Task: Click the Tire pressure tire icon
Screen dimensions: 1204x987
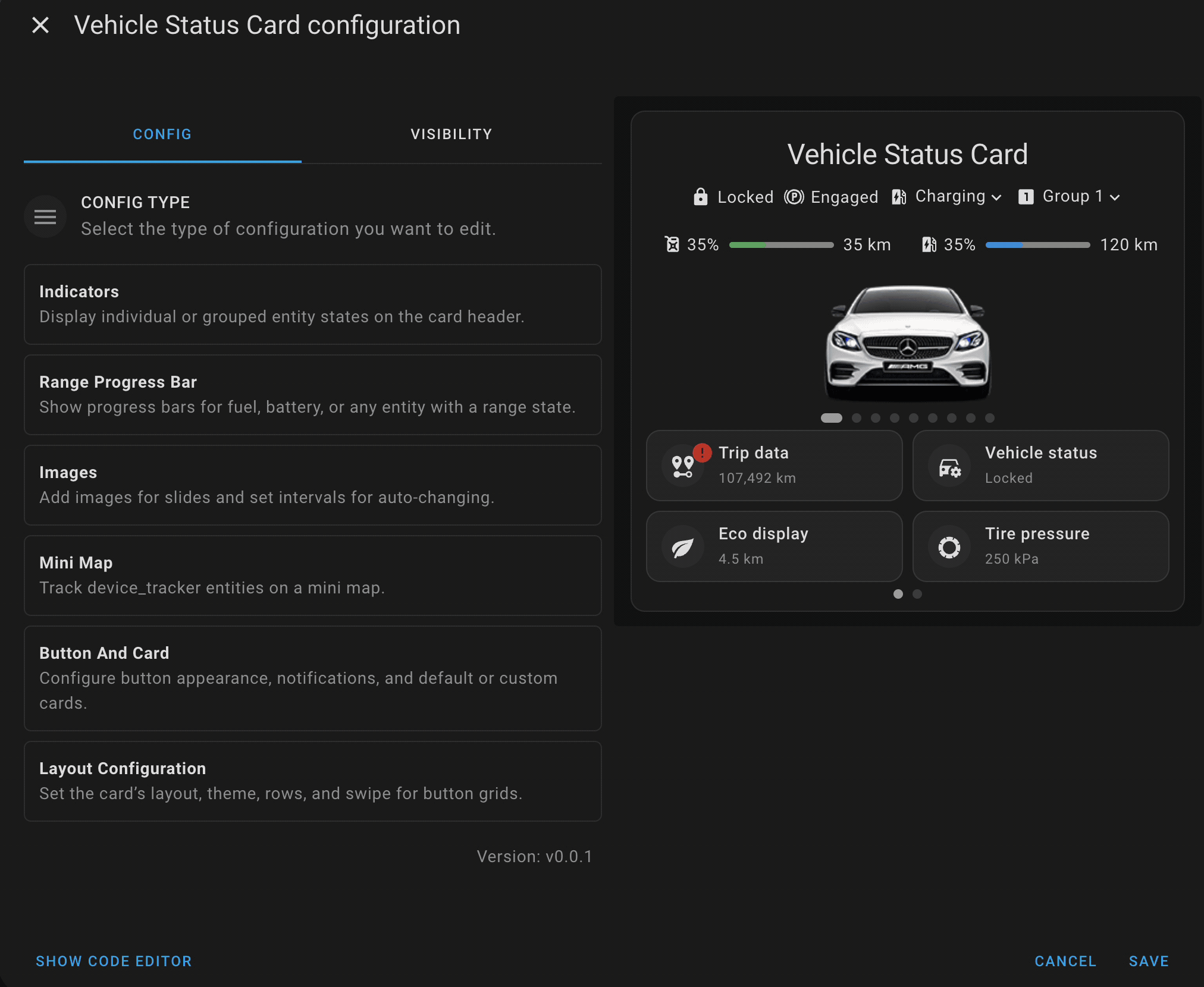Action: 949,547
